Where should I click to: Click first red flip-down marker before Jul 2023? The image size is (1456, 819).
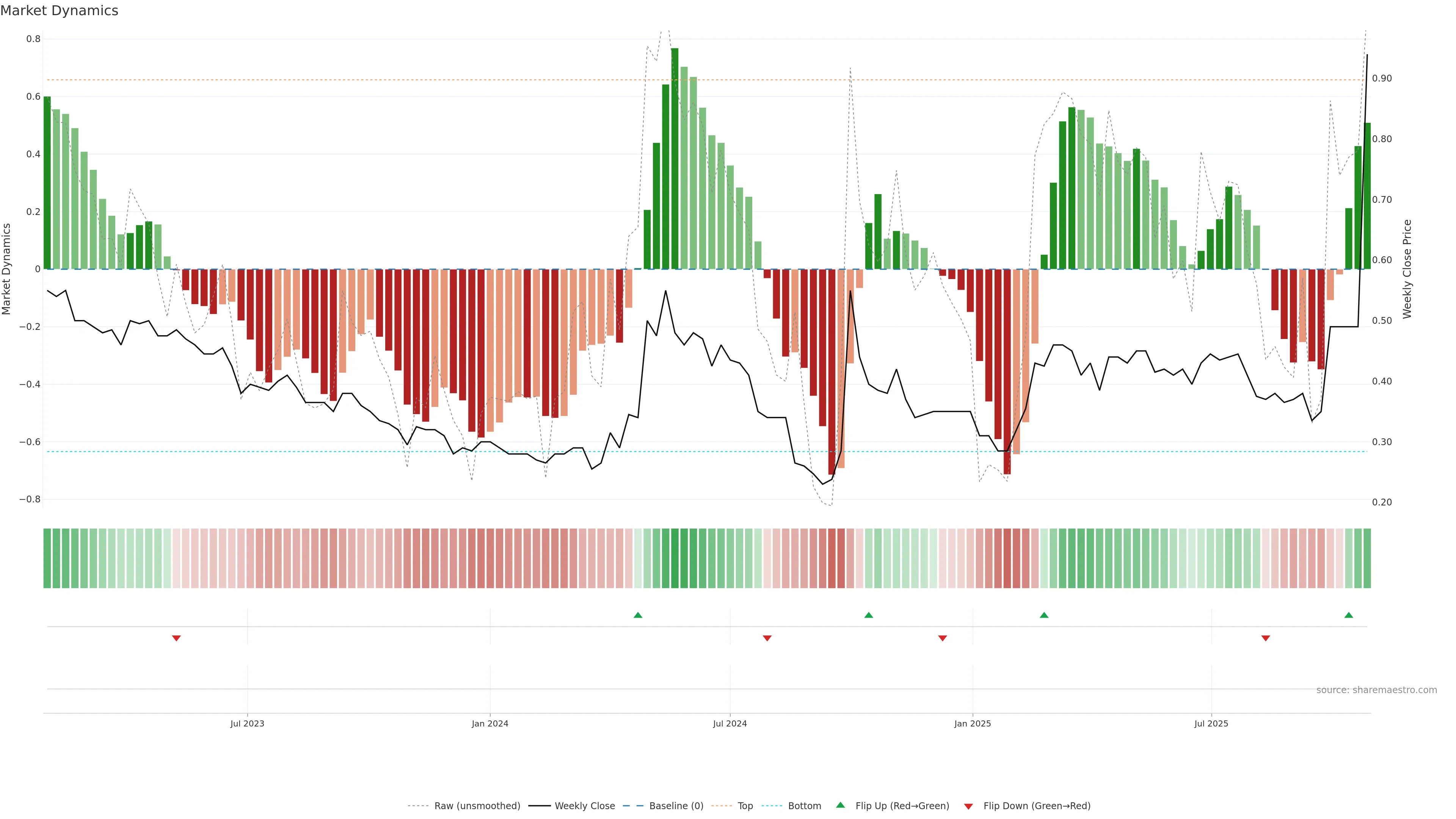tap(176, 638)
